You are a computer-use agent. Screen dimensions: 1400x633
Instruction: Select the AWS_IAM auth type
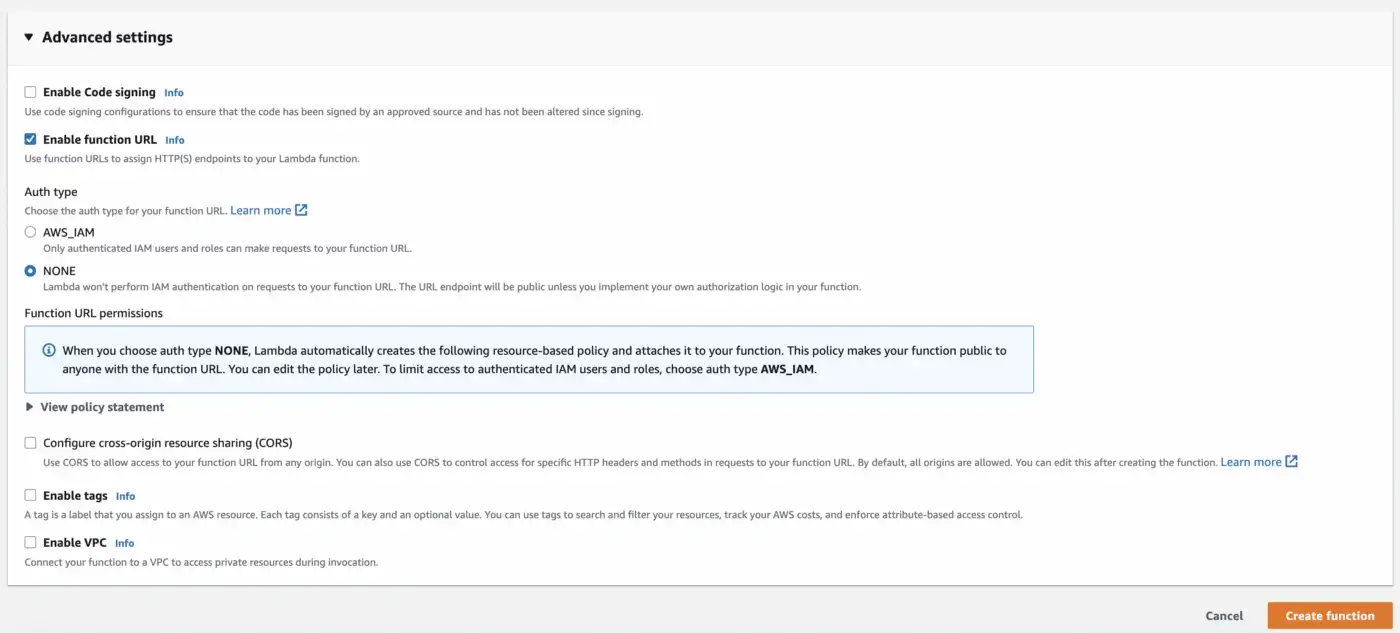[x=30, y=232]
